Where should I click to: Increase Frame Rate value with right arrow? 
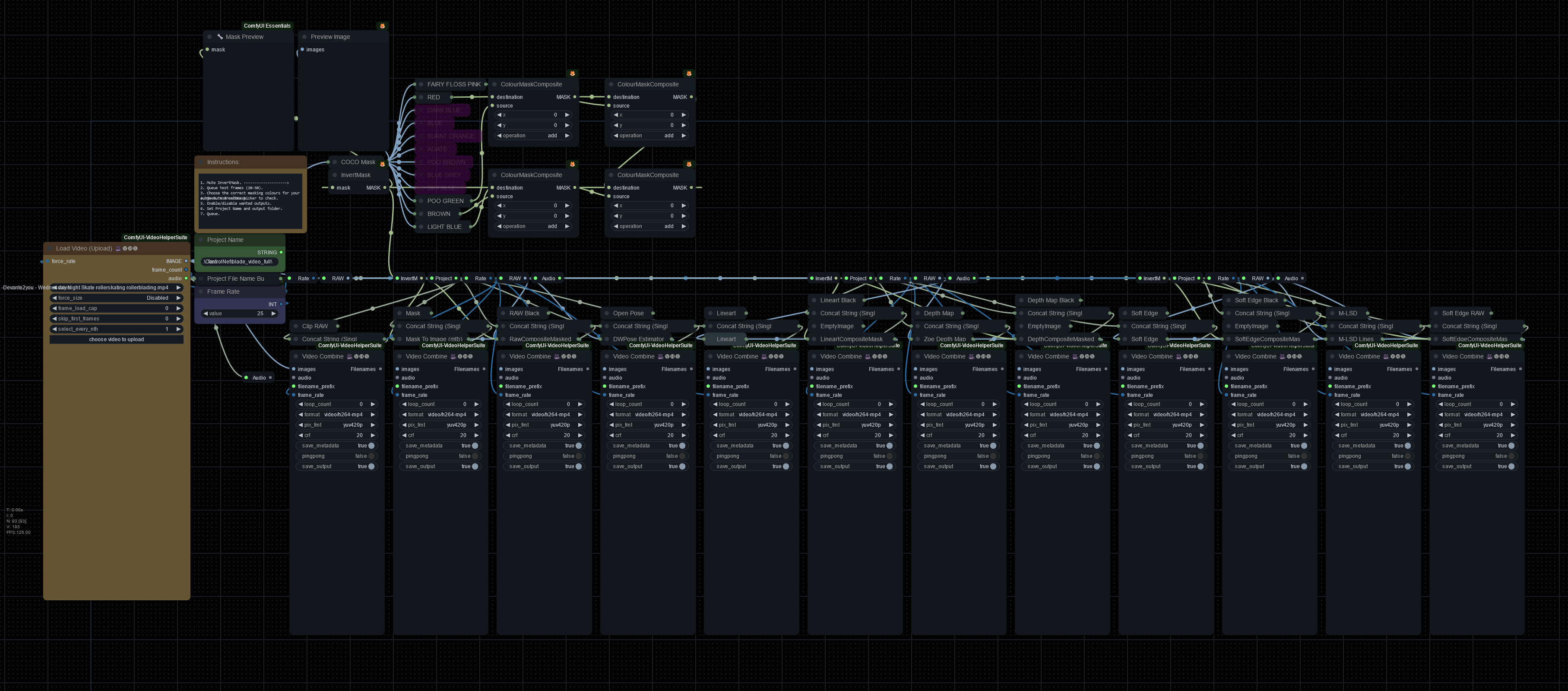pyautogui.click(x=273, y=314)
